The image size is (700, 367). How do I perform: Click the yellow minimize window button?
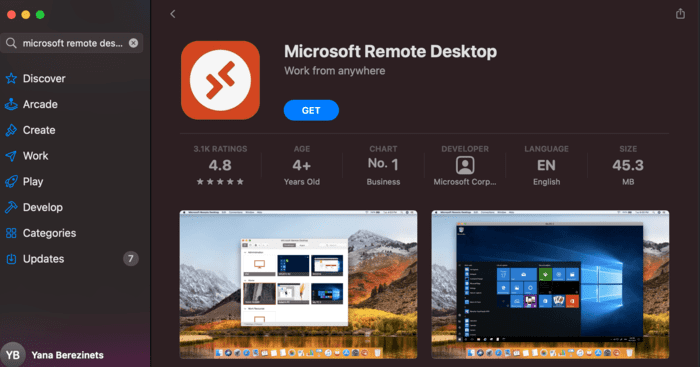tap(26, 15)
